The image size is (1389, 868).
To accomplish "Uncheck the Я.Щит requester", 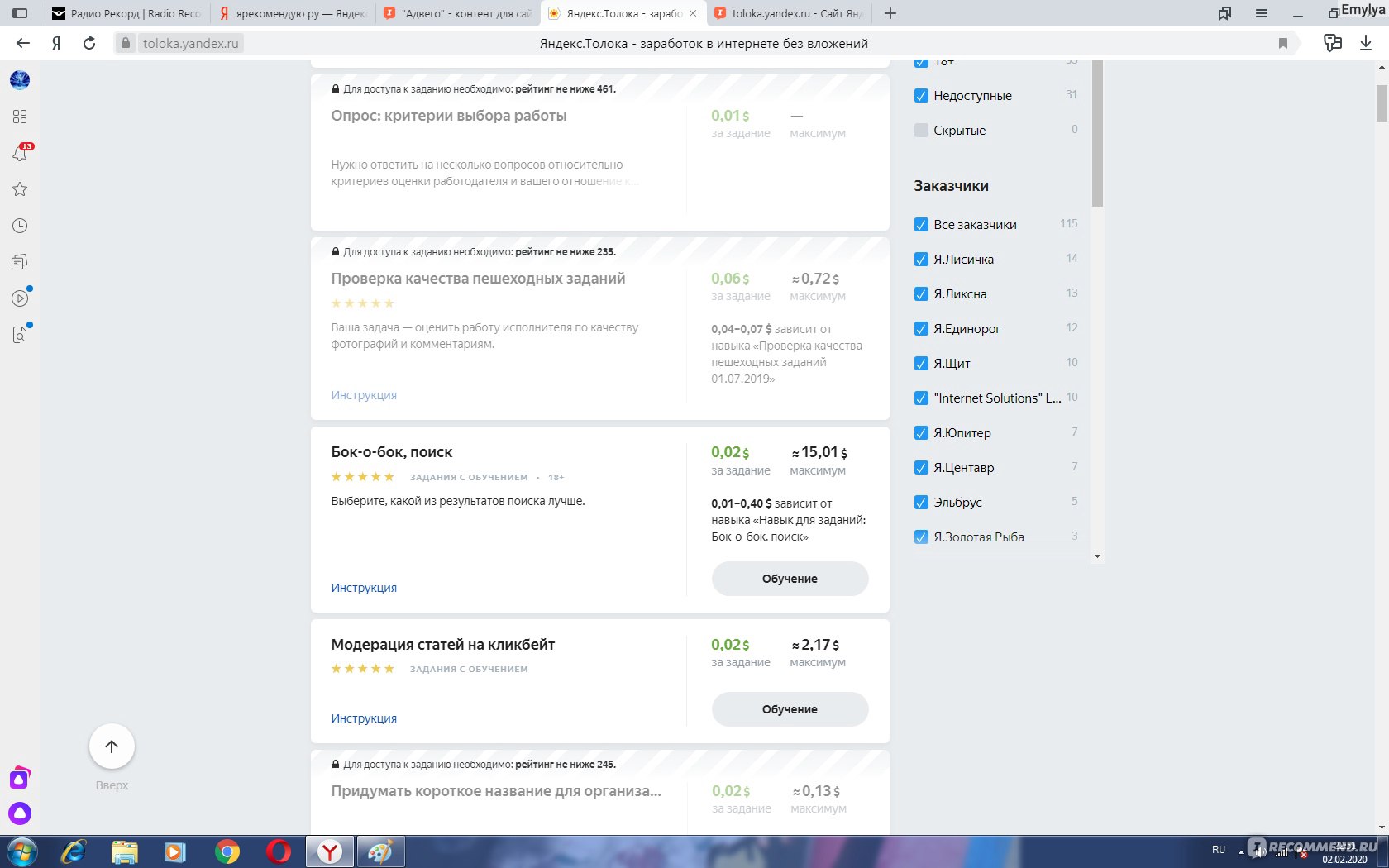I will point(921,364).
